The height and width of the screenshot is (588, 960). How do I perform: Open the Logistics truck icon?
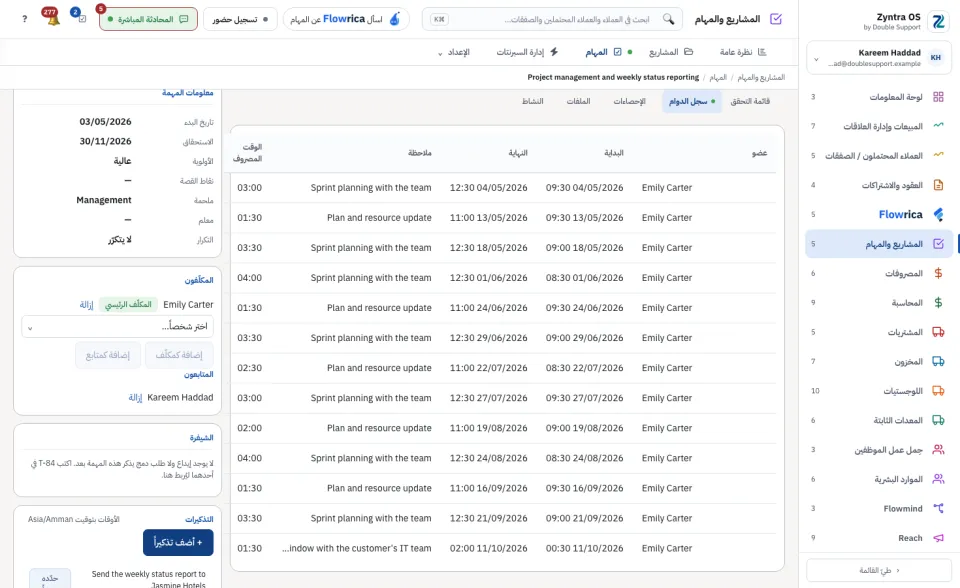point(938,391)
